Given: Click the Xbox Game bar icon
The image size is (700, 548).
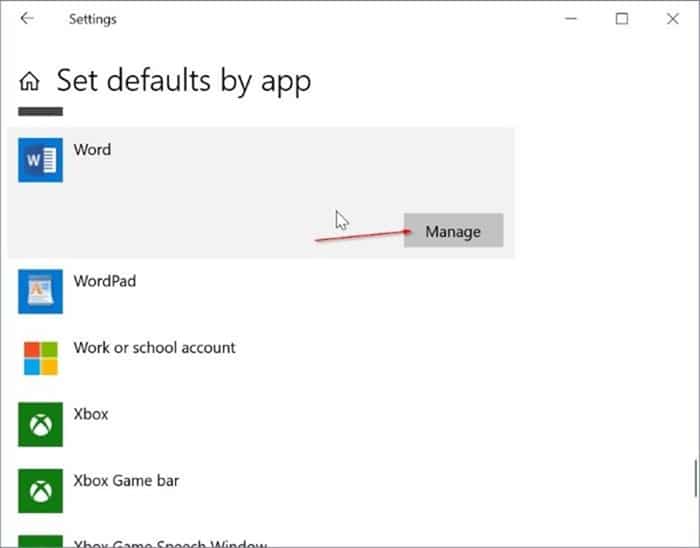Looking at the screenshot, I should (40, 491).
